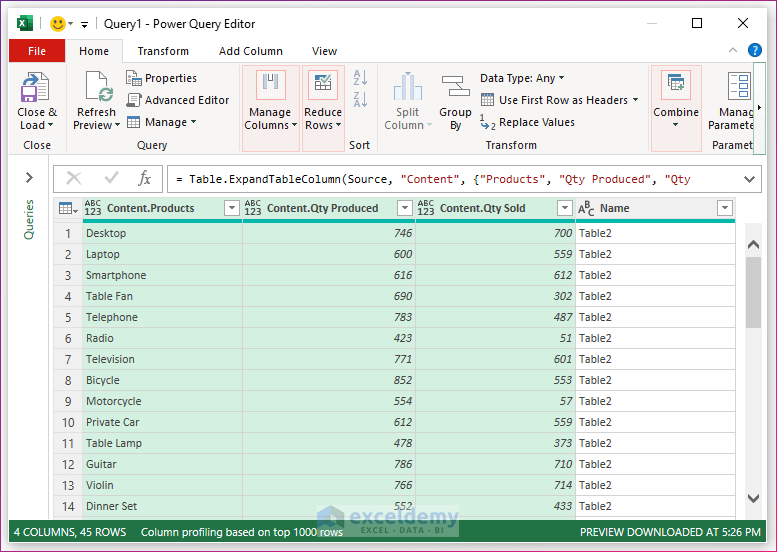The width and height of the screenshot is (777, 552).
Task: Open the Data Type: Any dropdown
Action: coord(522,78)
